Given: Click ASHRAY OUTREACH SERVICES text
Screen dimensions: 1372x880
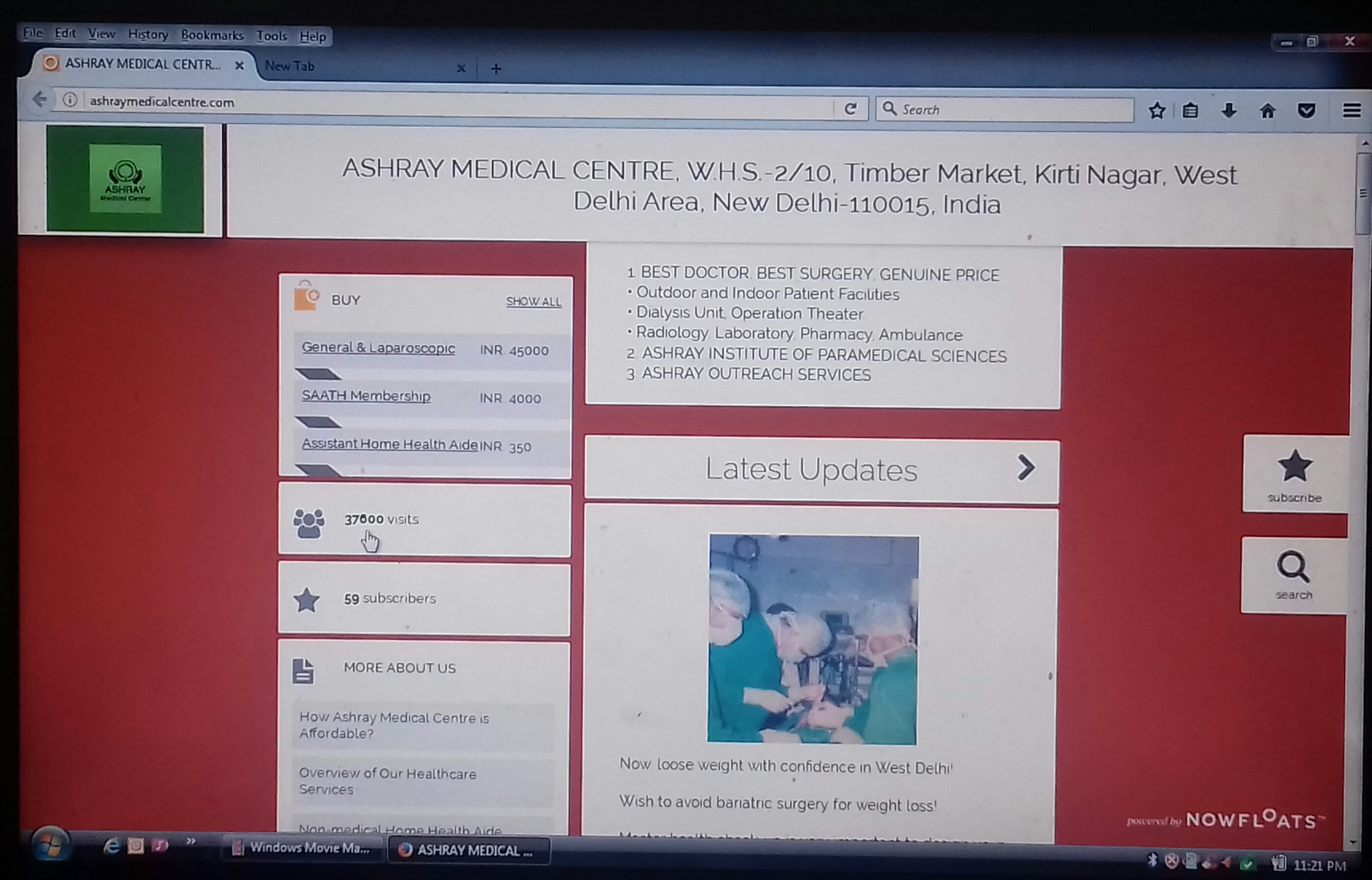Looking at the screenshot, I should tap(756, 374).
